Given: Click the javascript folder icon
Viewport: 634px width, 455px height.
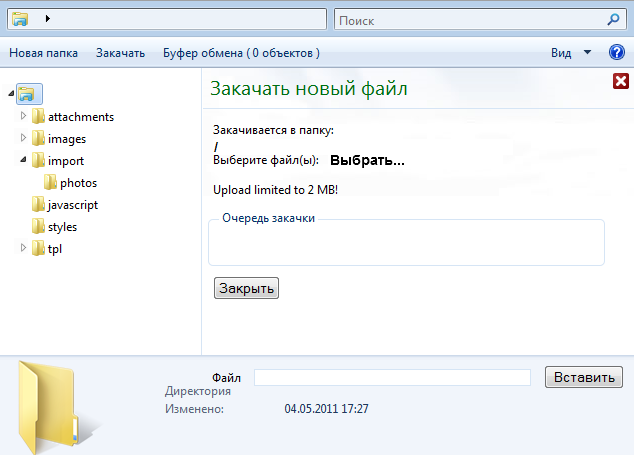Looking at the screenshot, I should (38, 204).
